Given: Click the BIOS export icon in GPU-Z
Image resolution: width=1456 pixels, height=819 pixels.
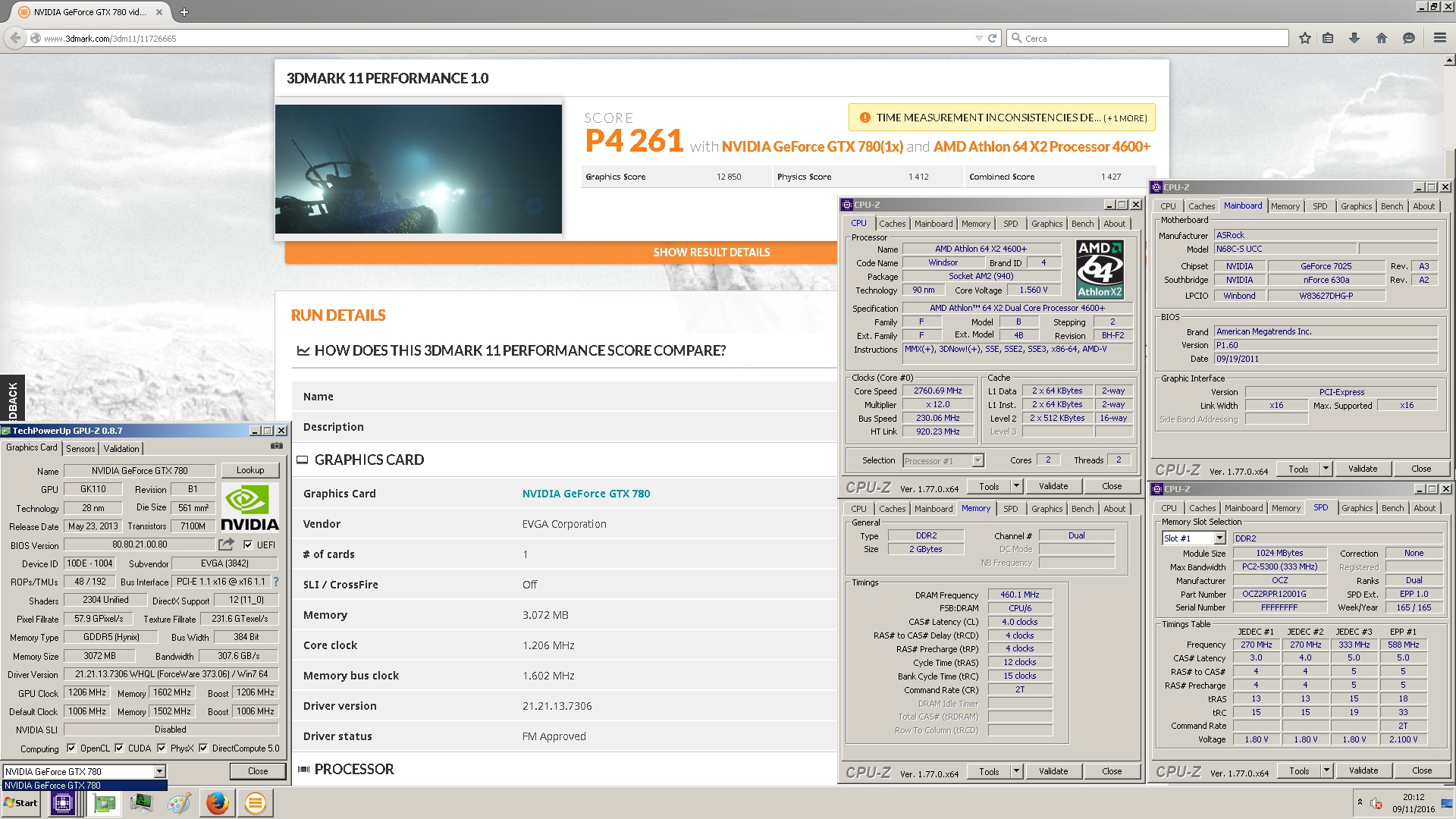Looking at the screenshot, I should coord(226,544).
